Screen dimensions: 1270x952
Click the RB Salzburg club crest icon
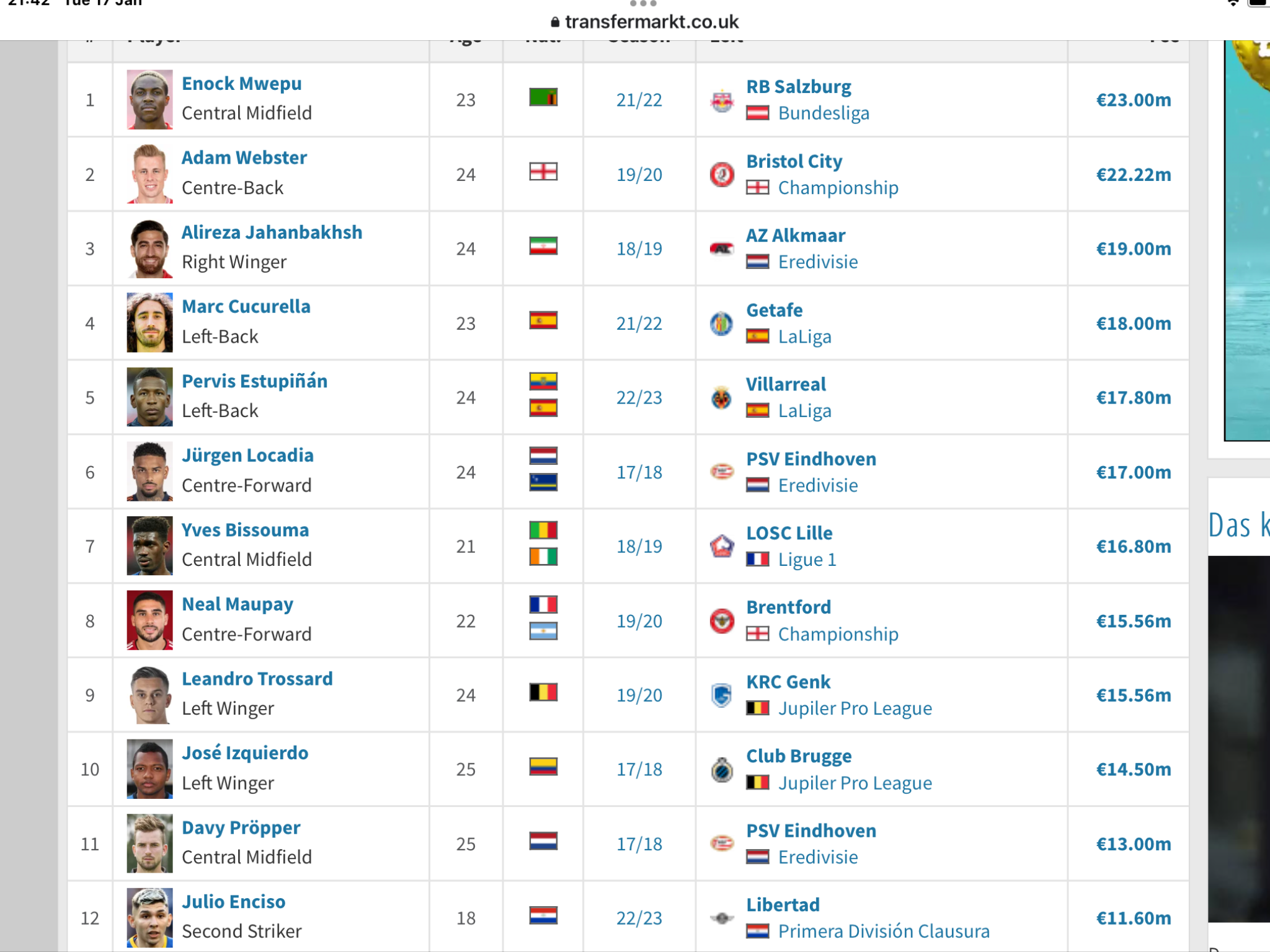[722, 100]
